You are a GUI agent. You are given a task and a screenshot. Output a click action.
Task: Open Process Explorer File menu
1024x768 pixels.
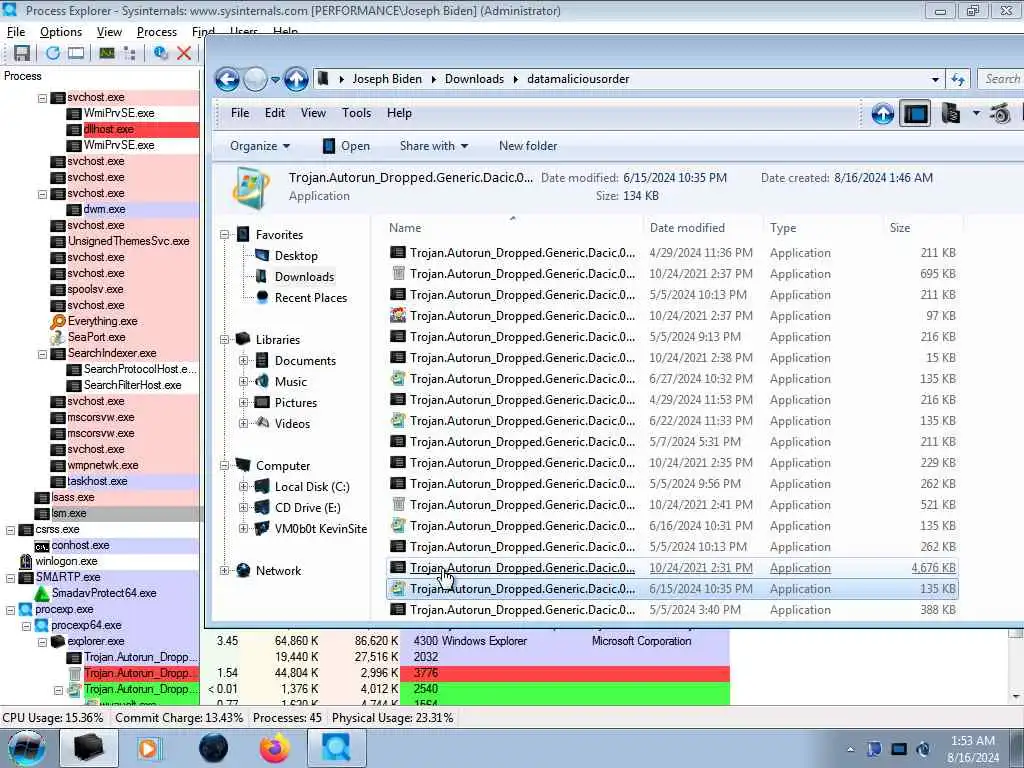click(16, 32)
